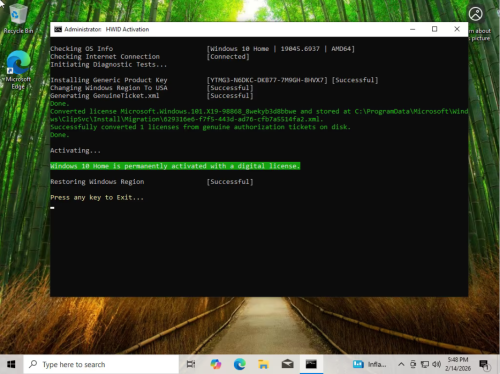The image size is (500, 374).
Task: Click the highlighted "permanently activated" message line
Action: pos(175,166)
